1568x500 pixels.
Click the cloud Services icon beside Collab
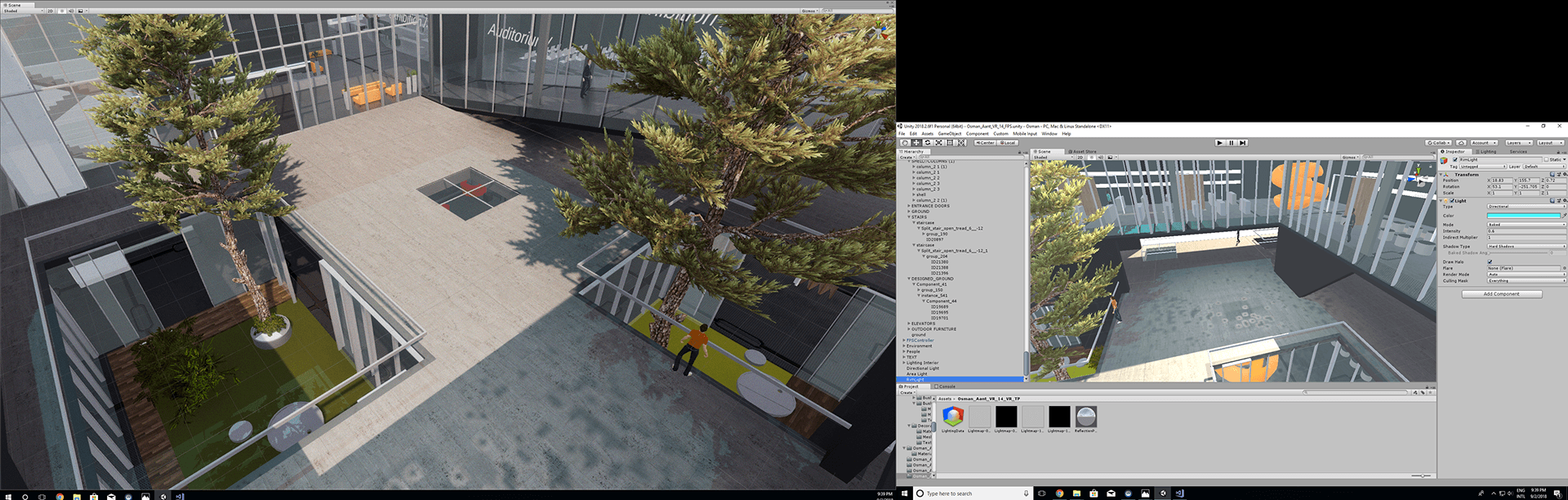[x=1461, y=143]
